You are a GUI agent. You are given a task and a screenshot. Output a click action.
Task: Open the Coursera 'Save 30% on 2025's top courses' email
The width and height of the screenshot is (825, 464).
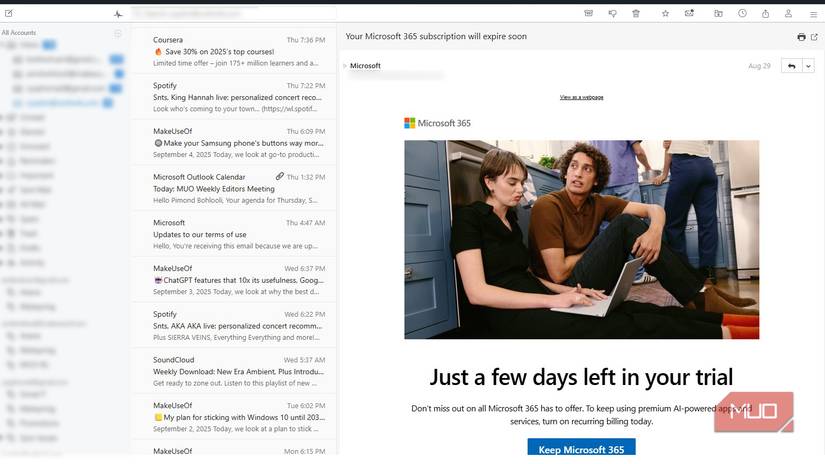(x=234, y=52)
